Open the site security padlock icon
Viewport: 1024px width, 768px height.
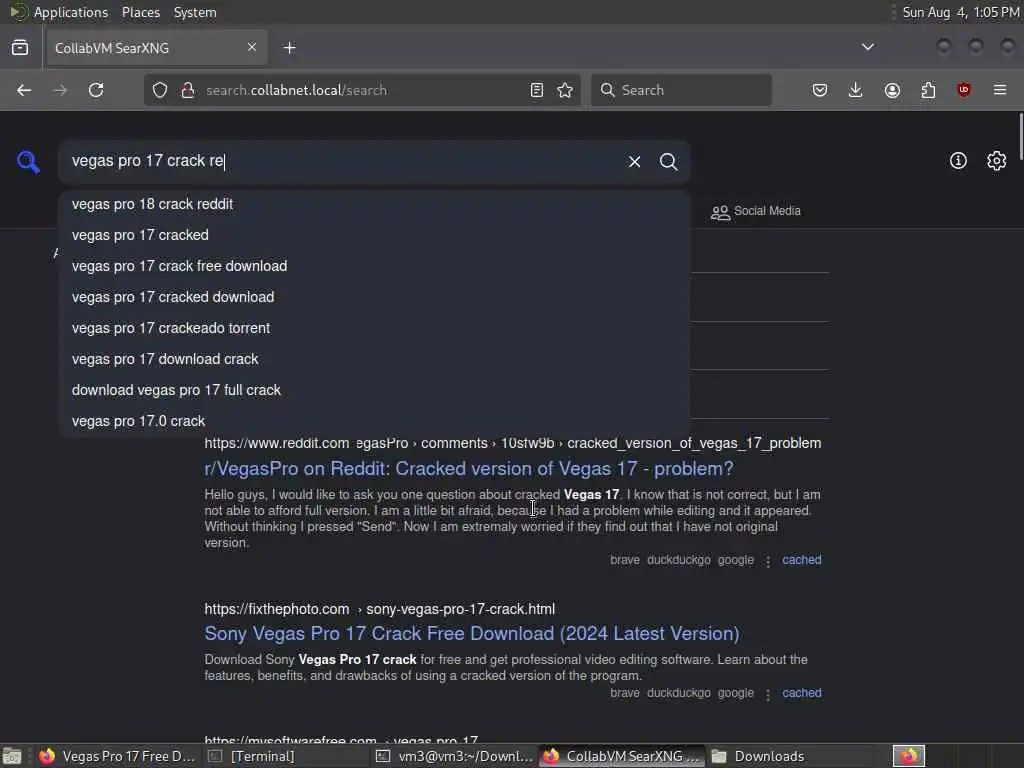(x=188, y=90)
